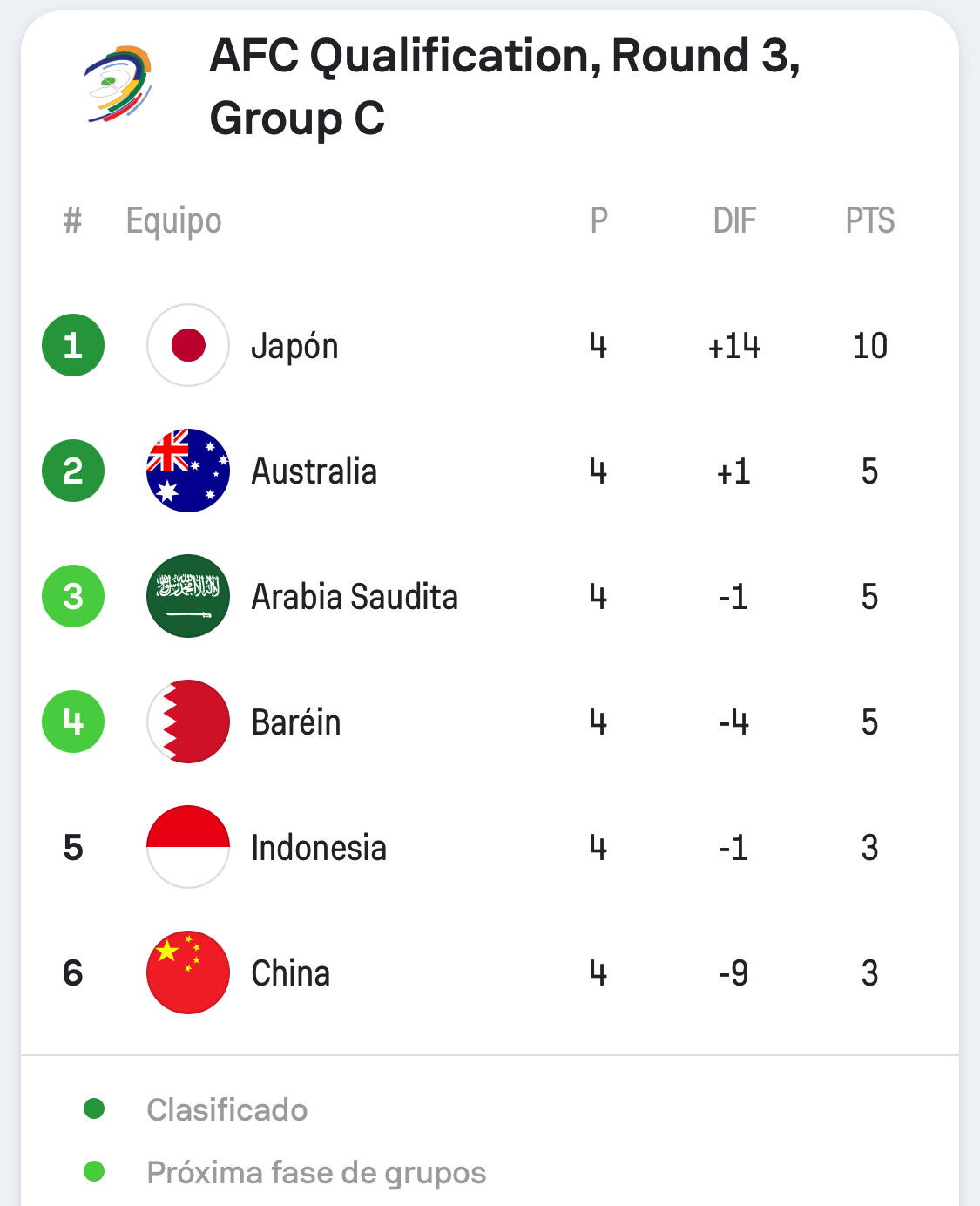Click the green position 2 badge
The image size is (980, 1206).
(73, 471)
